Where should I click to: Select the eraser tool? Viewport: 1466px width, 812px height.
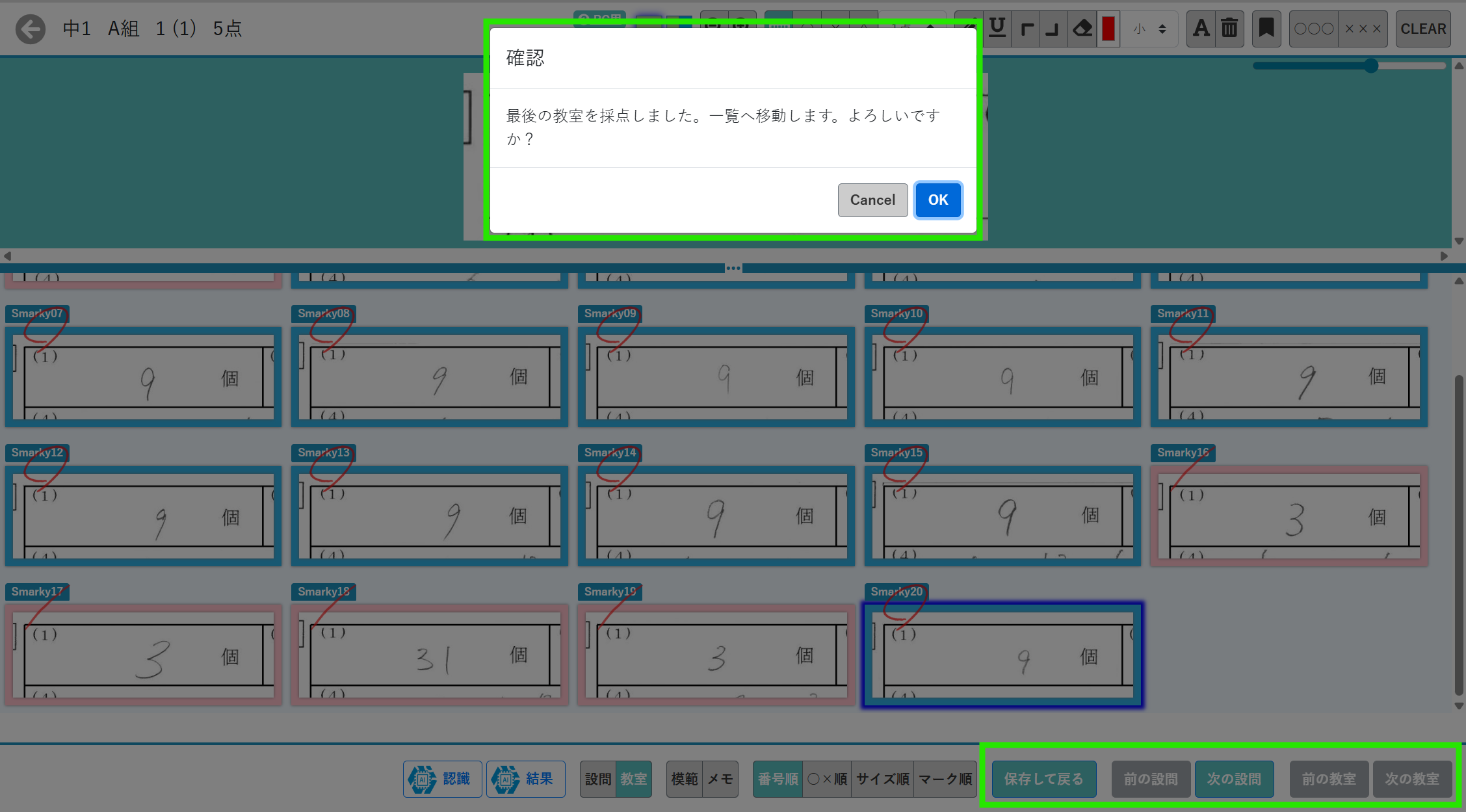[x=1082, y=29]
